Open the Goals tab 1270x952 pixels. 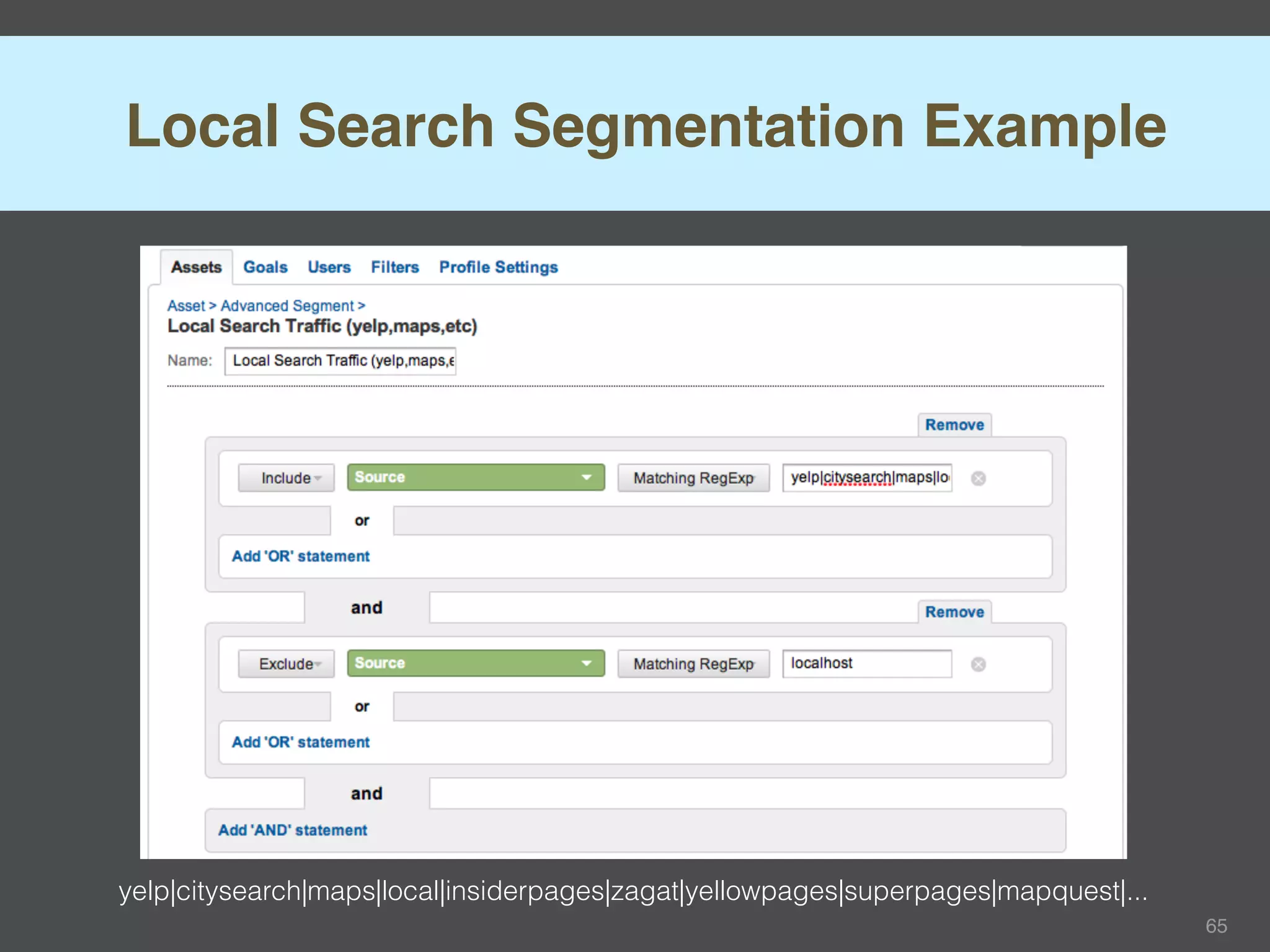[x=265, y=267]
